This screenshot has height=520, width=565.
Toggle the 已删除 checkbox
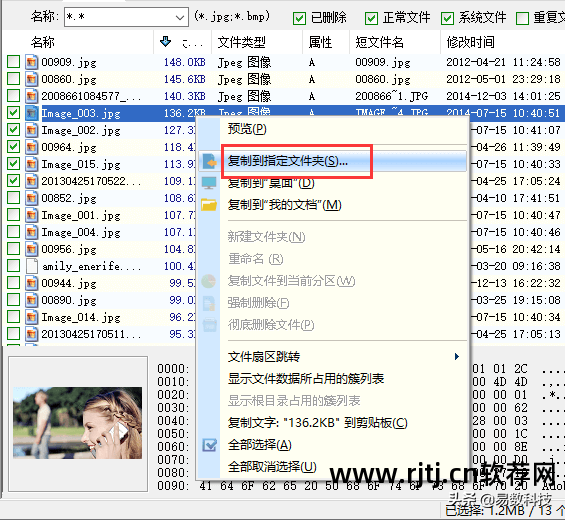pos(299,18)
